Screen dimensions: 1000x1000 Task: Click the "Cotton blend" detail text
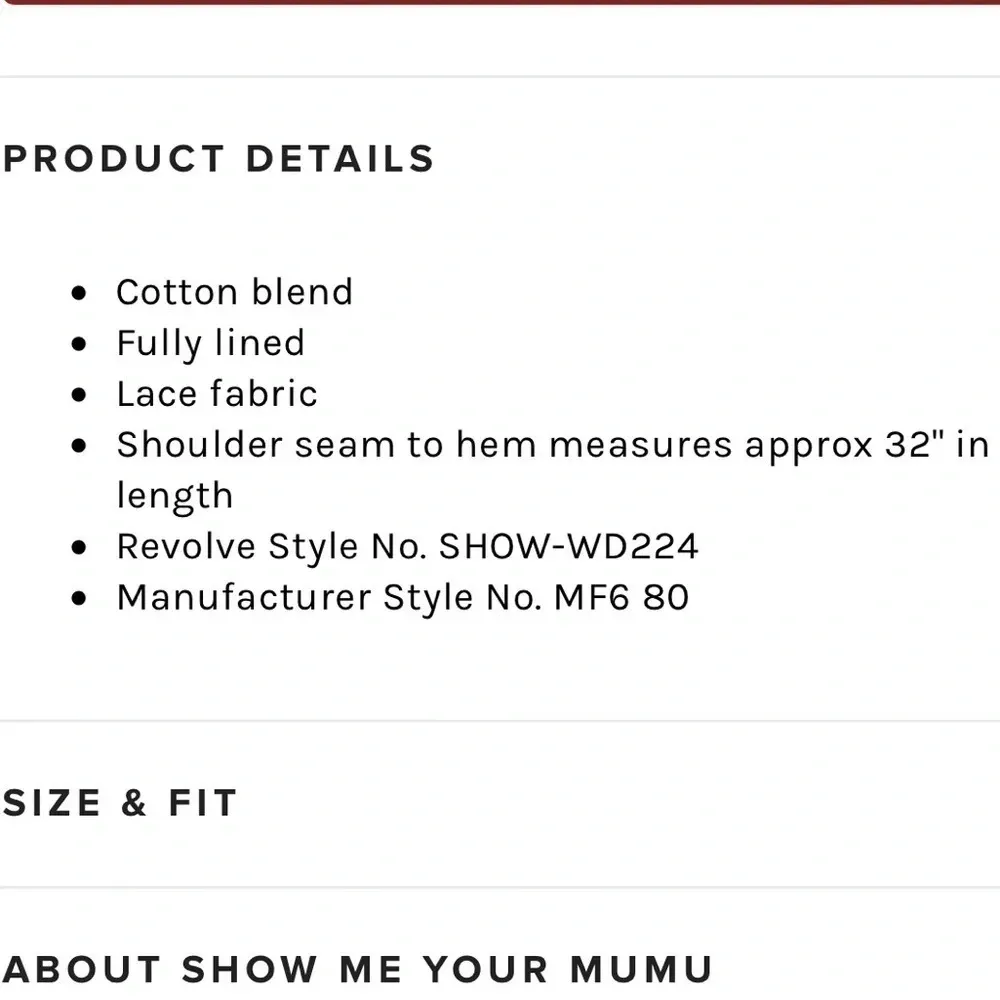(x=235, y=292)
